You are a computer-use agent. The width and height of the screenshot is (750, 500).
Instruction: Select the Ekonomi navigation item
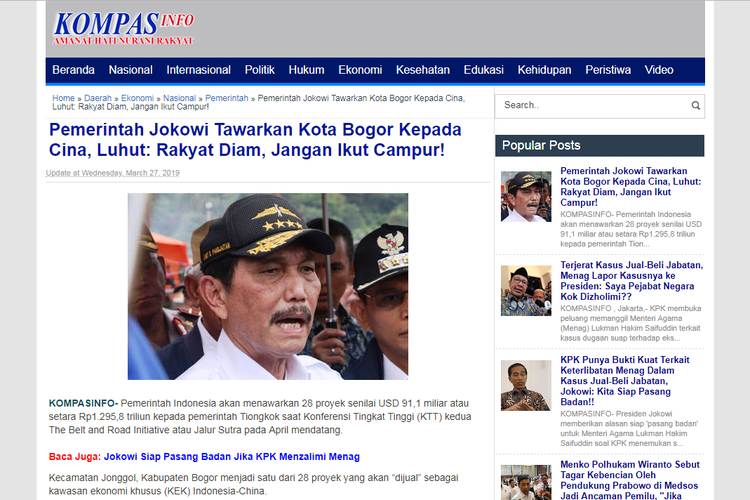point(360,70)
